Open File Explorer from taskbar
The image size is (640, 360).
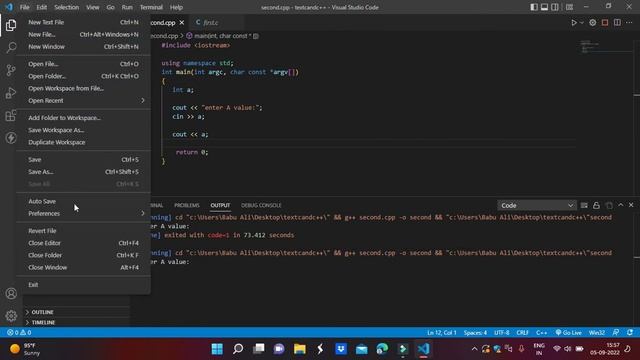click(300, 349)
